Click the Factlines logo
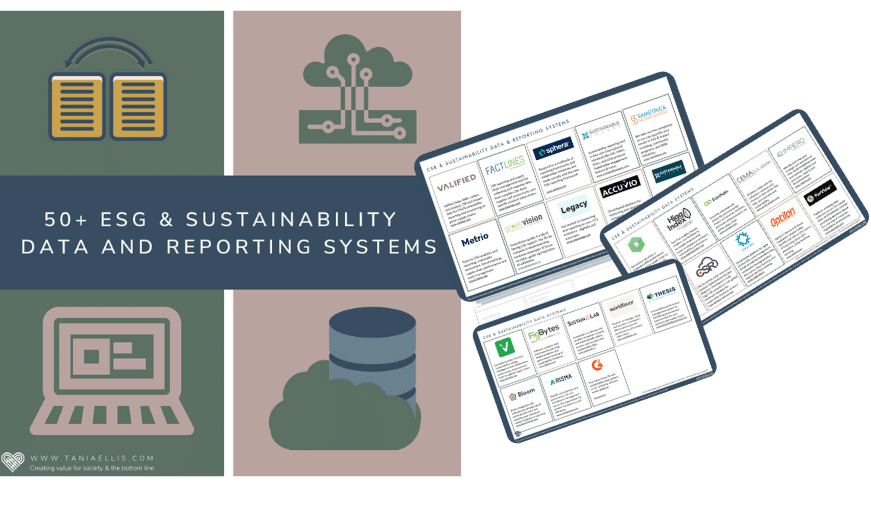 (504, 166)
